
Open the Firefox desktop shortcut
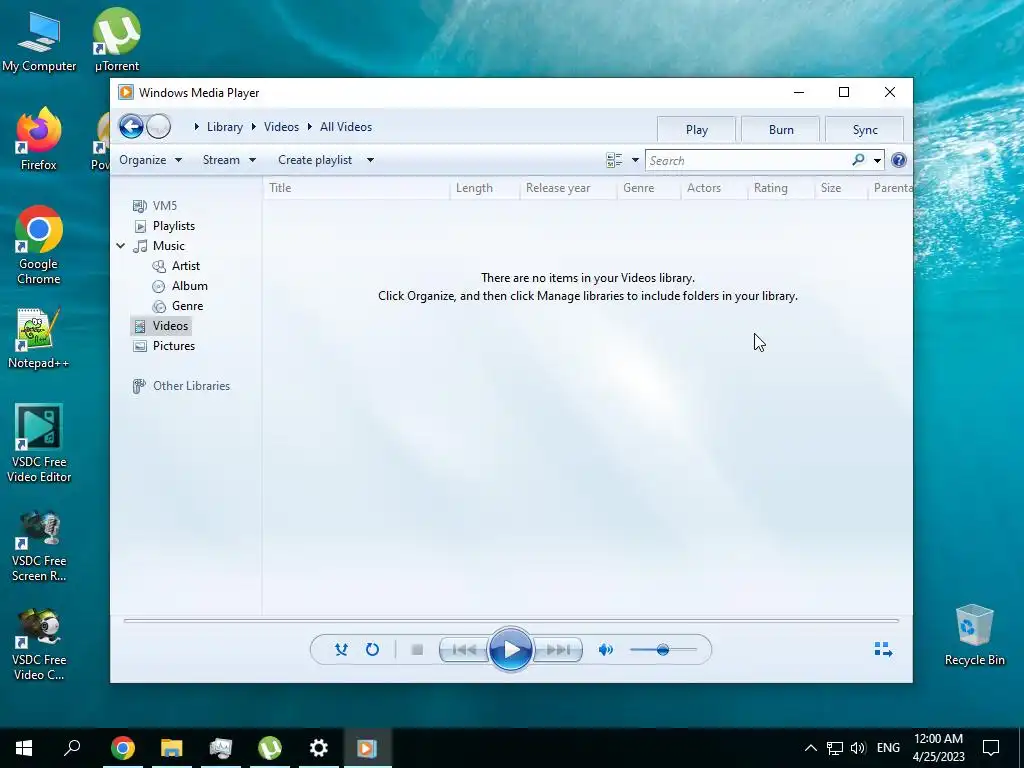[39, 138]
